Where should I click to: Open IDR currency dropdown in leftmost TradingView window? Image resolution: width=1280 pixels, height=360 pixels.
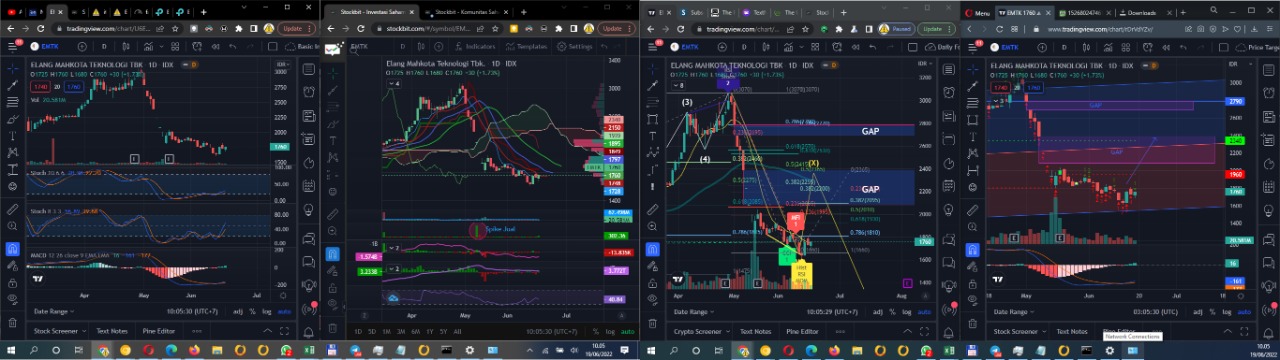coord(283,64)
